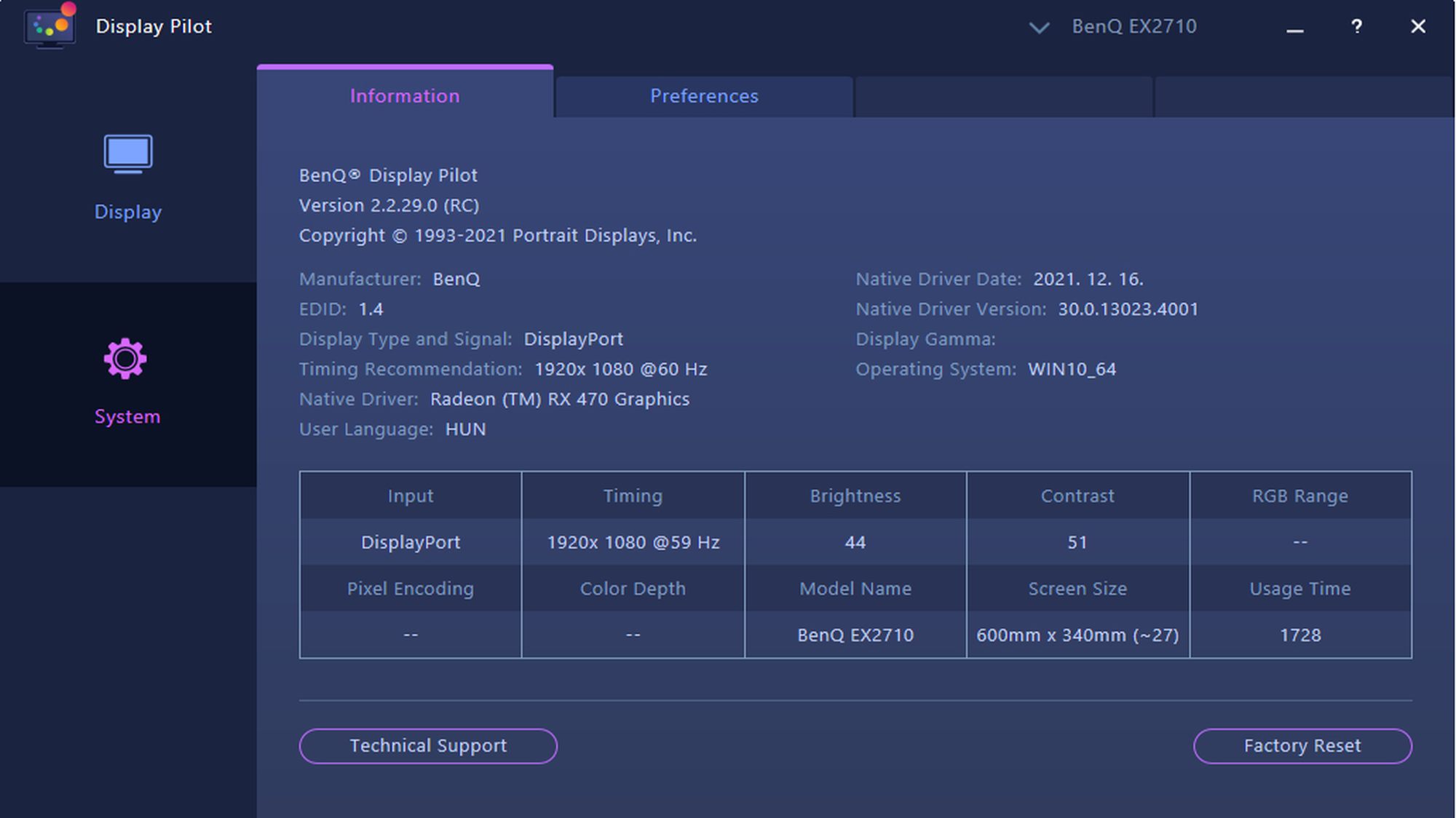Click the Factory Reset button
The height and width of the screenshot is (818, 1456).
(x=1302, y=746)
